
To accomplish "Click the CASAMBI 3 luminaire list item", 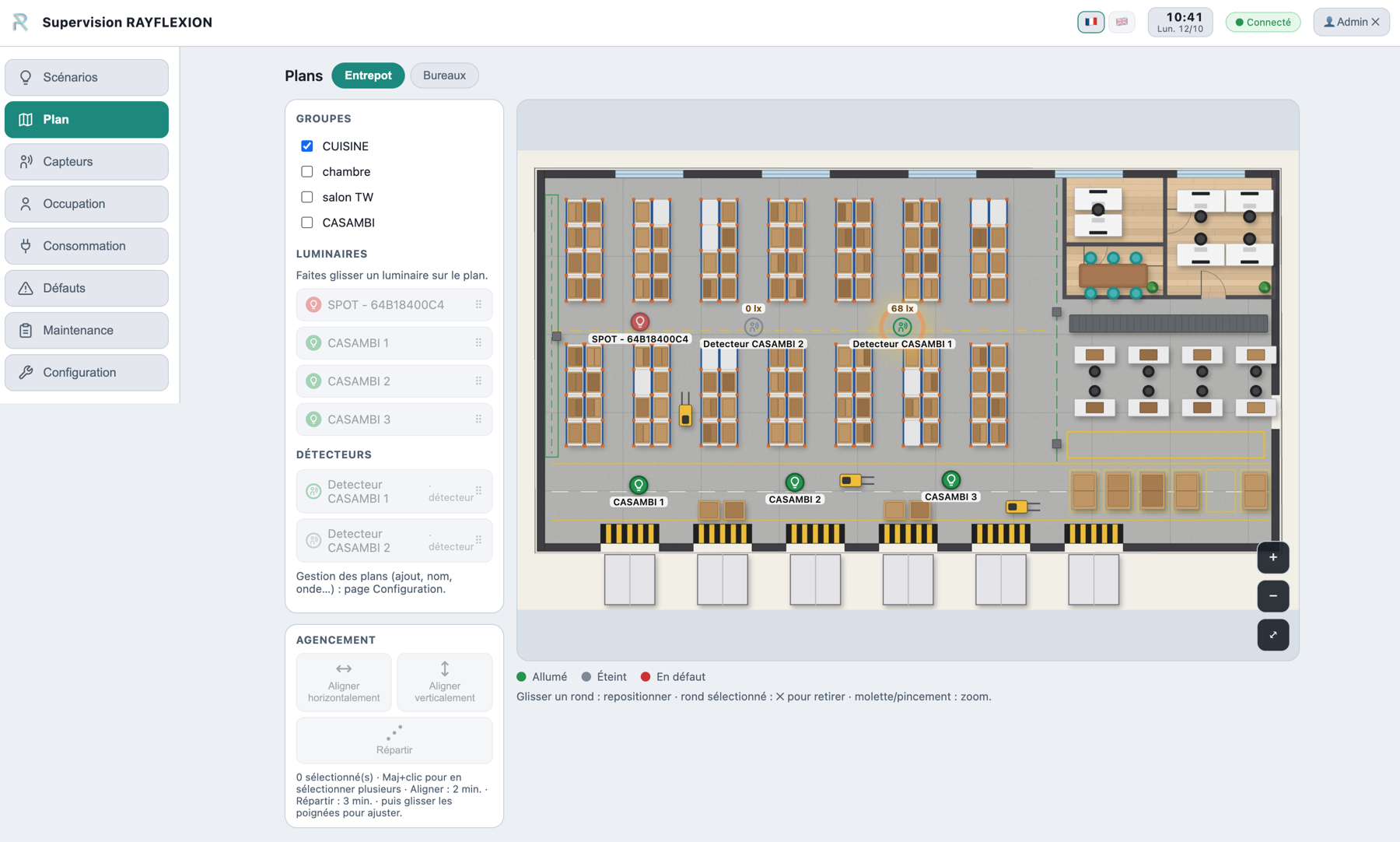I will (x=394, y=419).
